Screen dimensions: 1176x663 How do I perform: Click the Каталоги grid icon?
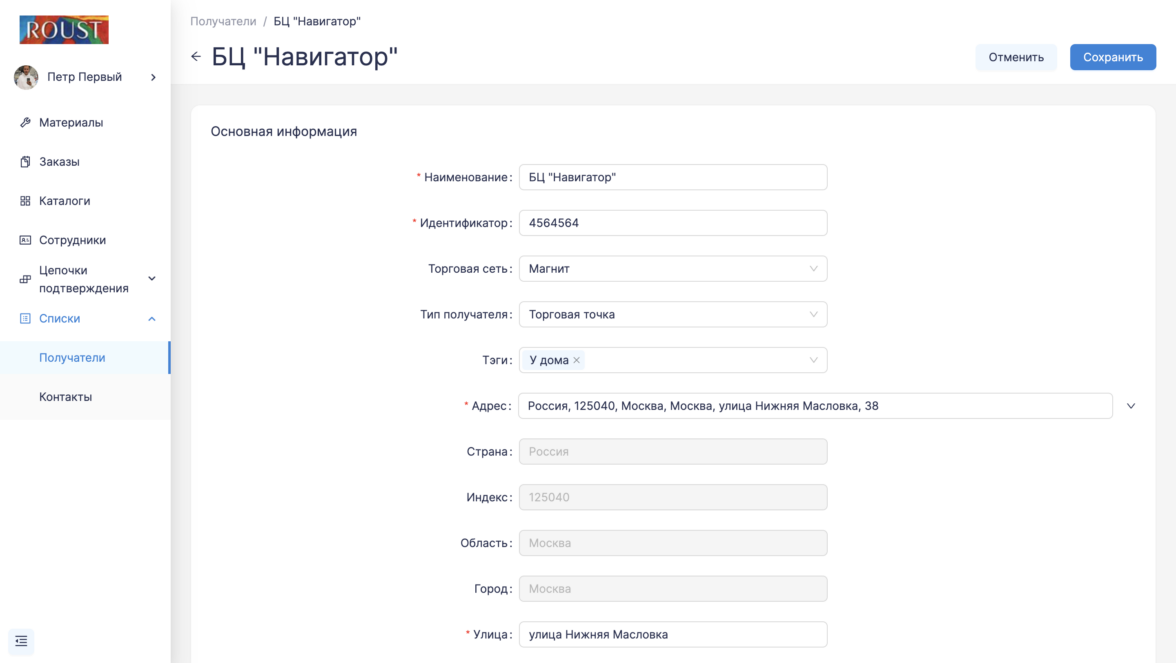pyautogui.click(x=25, y=201)
